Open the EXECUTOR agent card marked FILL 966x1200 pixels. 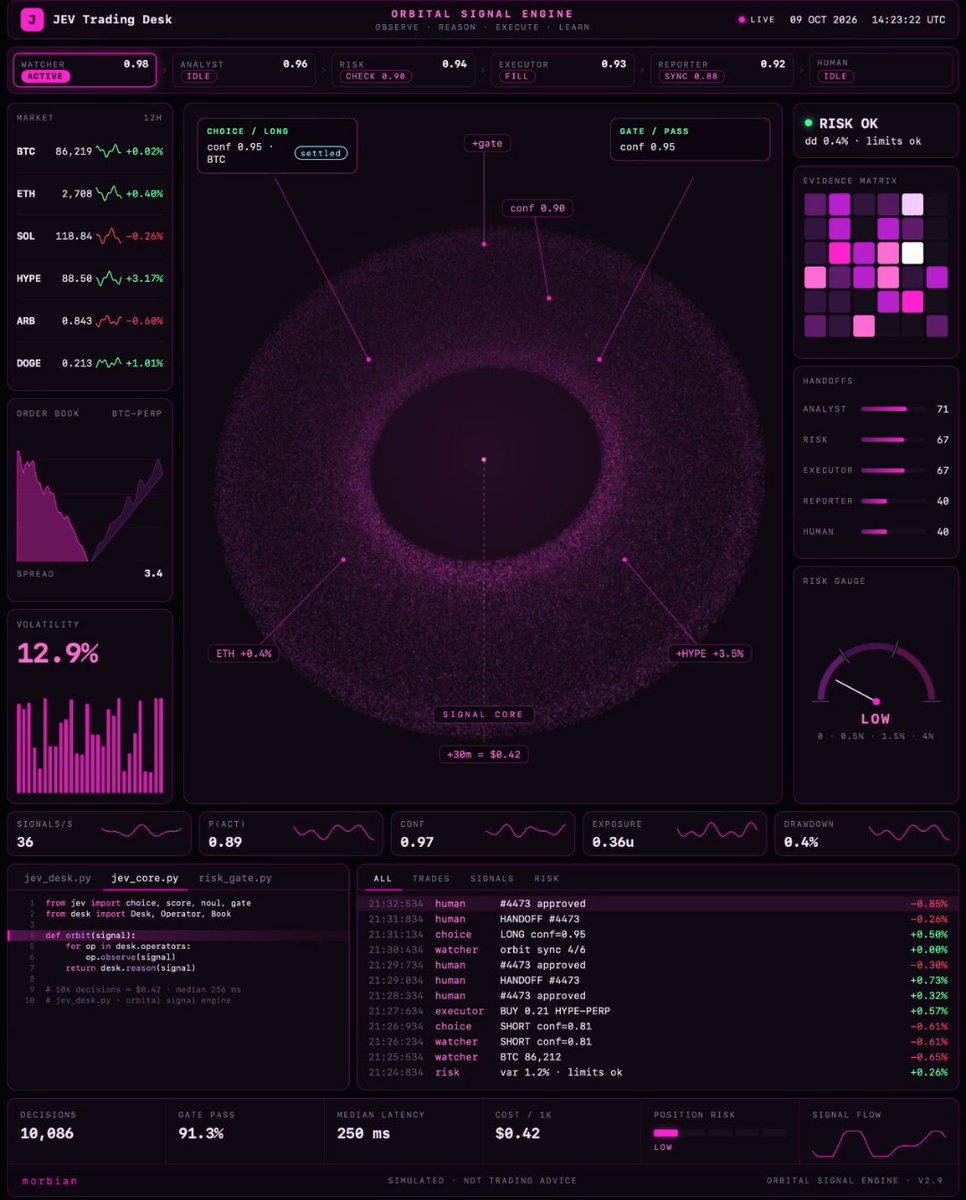point(562,70)
